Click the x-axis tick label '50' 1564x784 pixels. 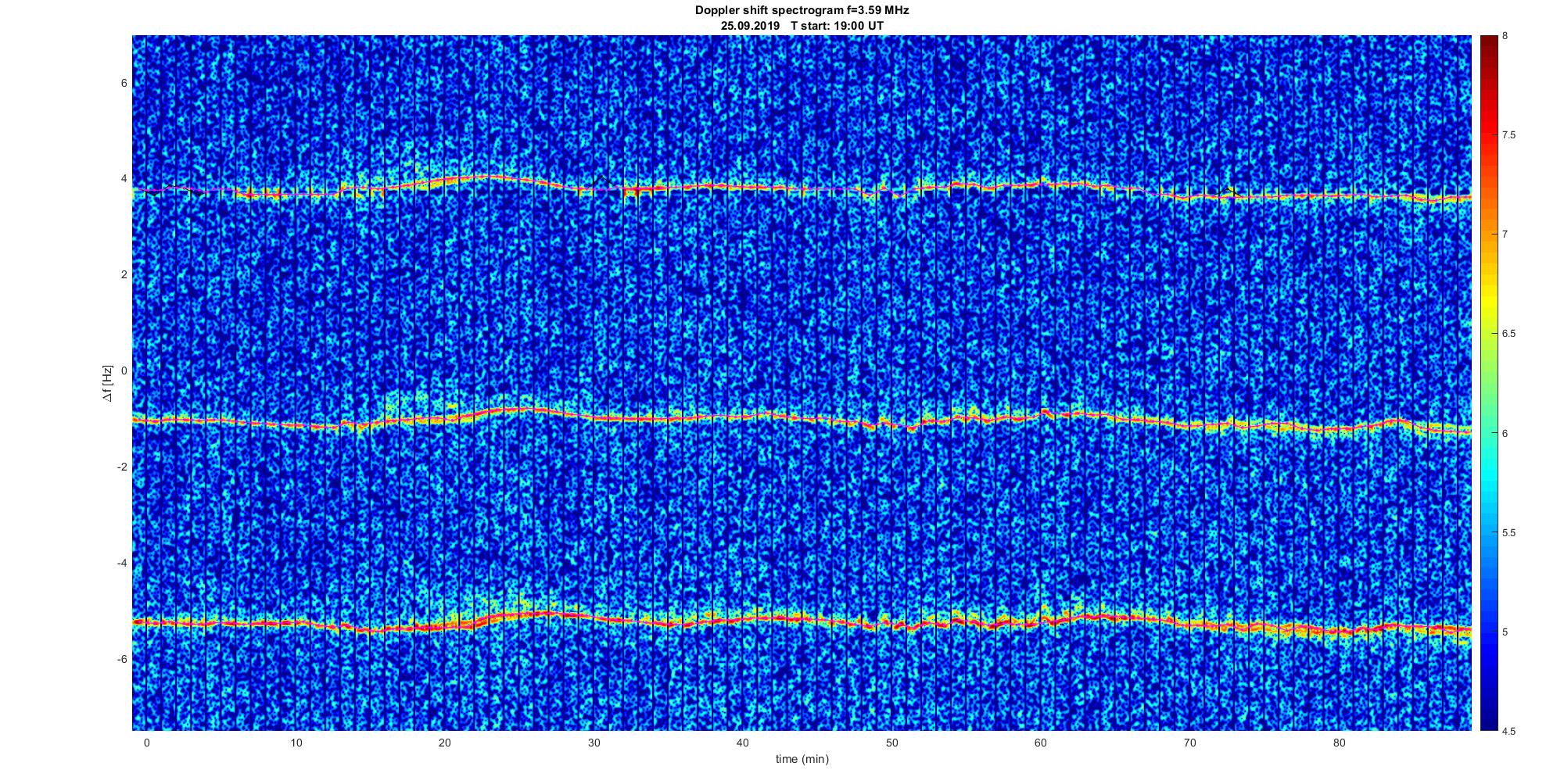892,743
